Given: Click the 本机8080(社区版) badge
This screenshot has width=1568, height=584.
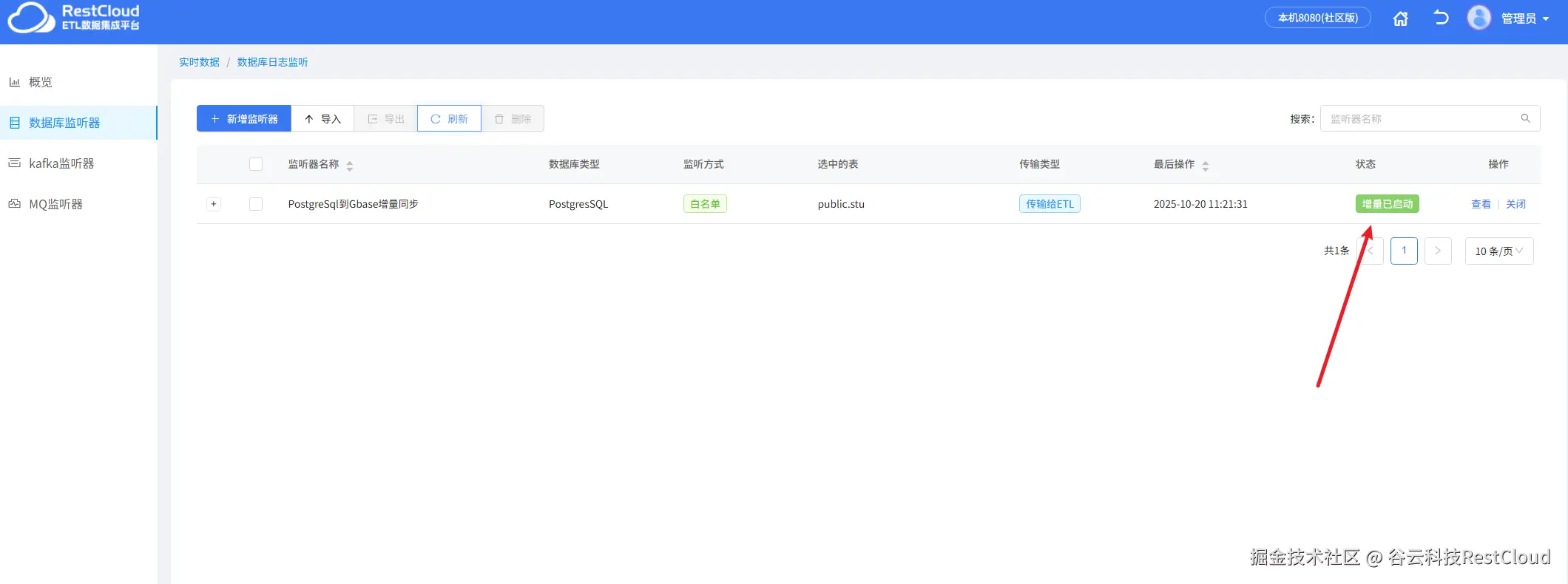Looking at the screenshot, I should [x=1317, y=18].
